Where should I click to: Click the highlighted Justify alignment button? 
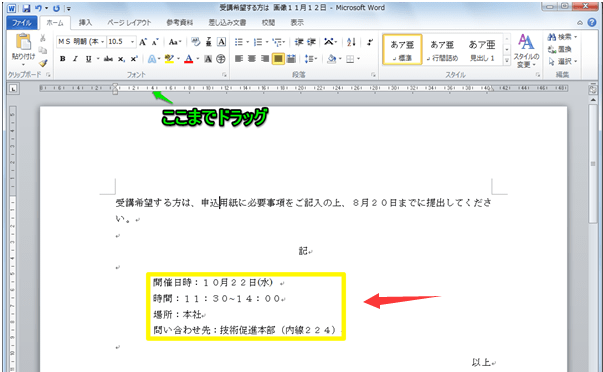(x=278, y=59)
